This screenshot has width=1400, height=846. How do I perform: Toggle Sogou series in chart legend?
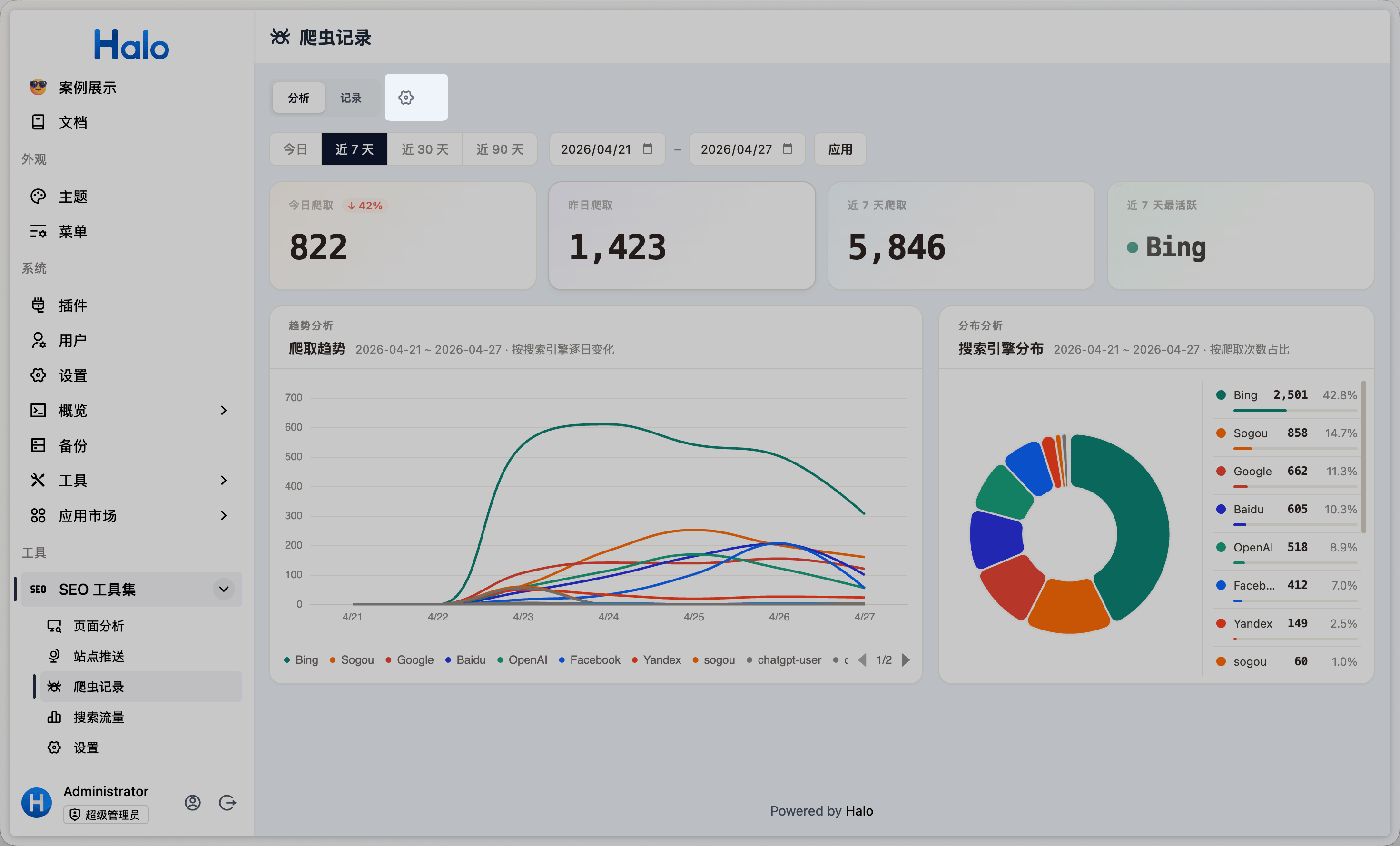tap(352, 659)
